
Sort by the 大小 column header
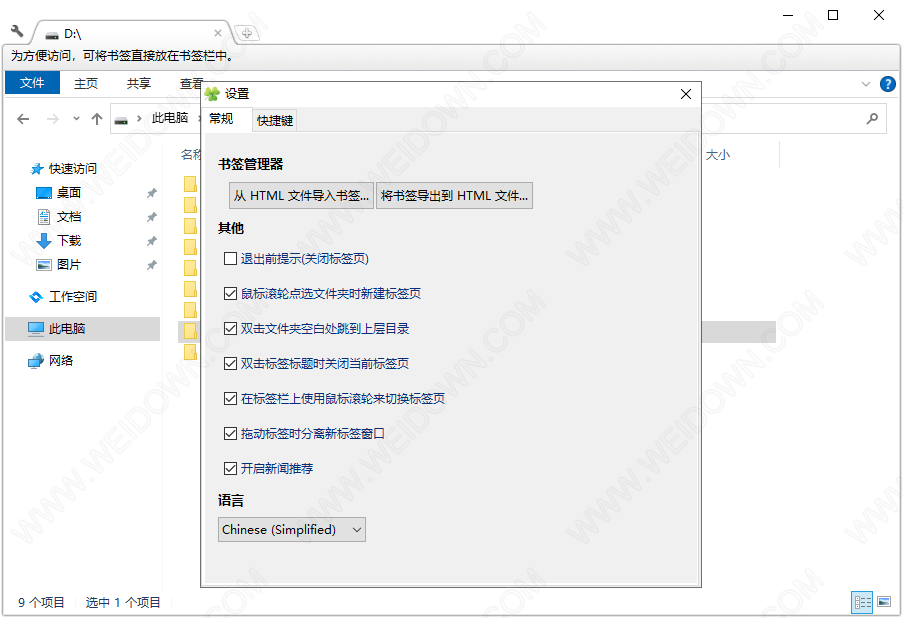tap(718, 155)
